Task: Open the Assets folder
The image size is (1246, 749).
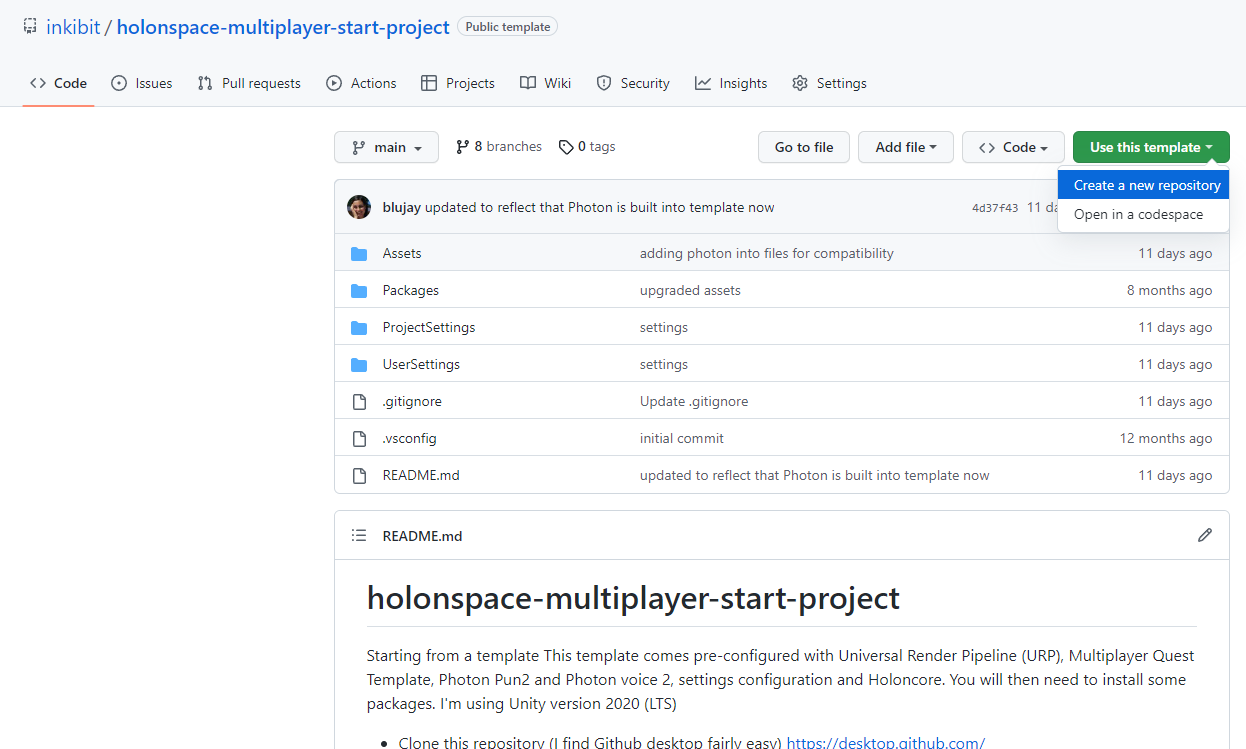Action: [402, 253]
